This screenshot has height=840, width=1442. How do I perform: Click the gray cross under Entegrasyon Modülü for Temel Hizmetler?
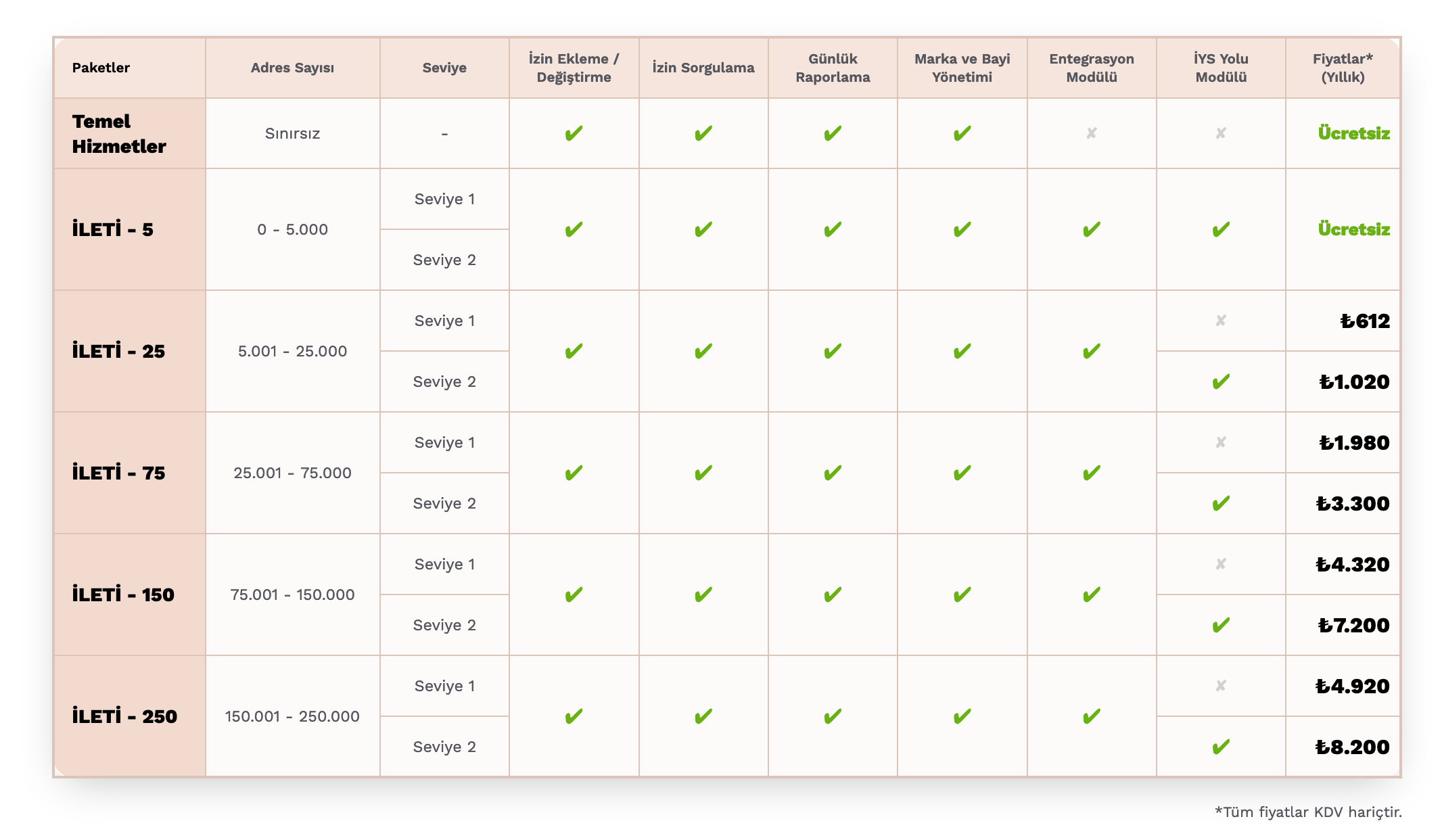(1091, 133)
